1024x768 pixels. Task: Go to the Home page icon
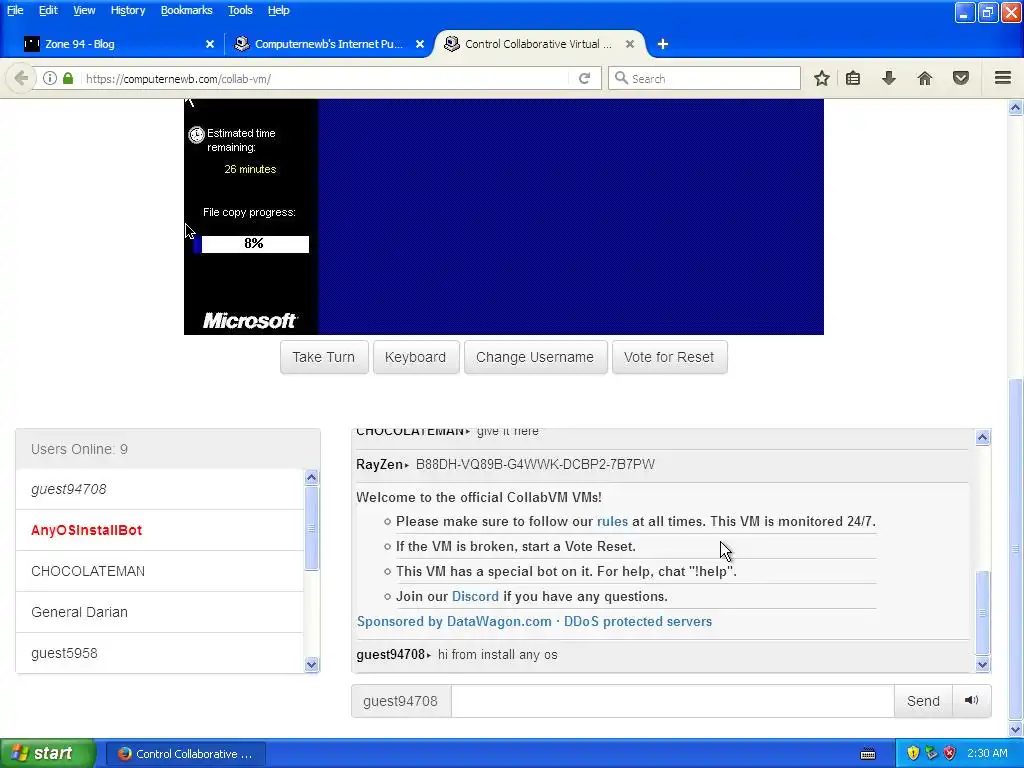tap(925, 78)
